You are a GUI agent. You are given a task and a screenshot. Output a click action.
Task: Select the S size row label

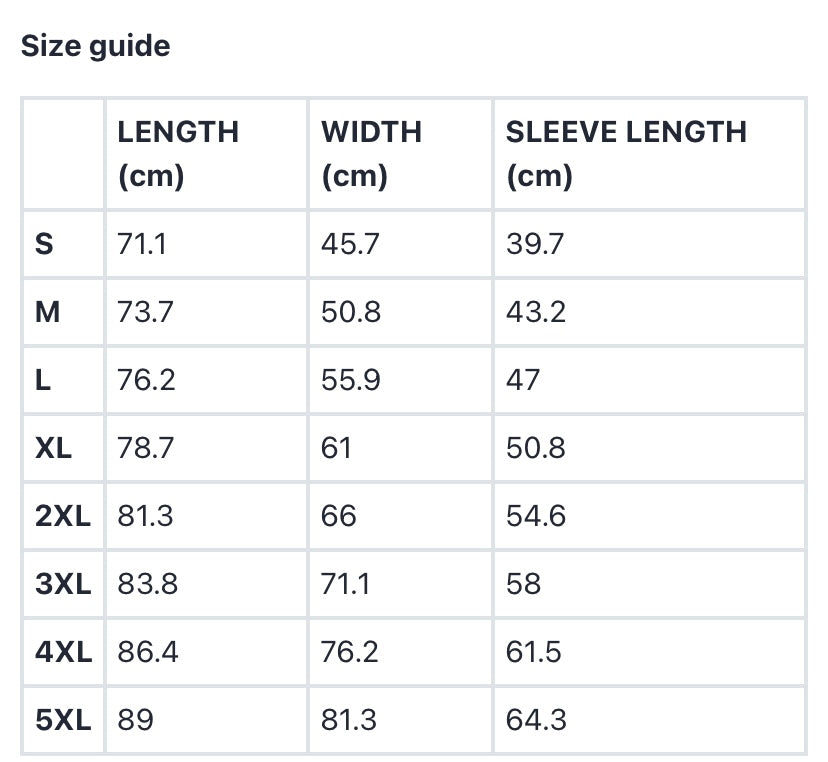(x=45, y=244)
